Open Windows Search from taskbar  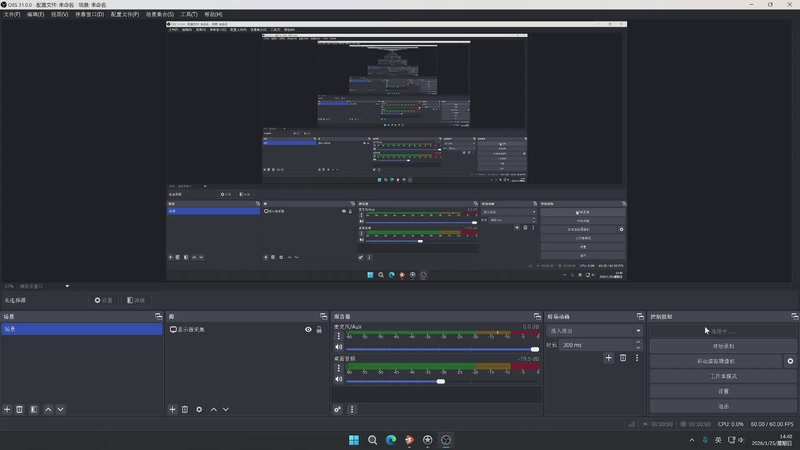372,440
